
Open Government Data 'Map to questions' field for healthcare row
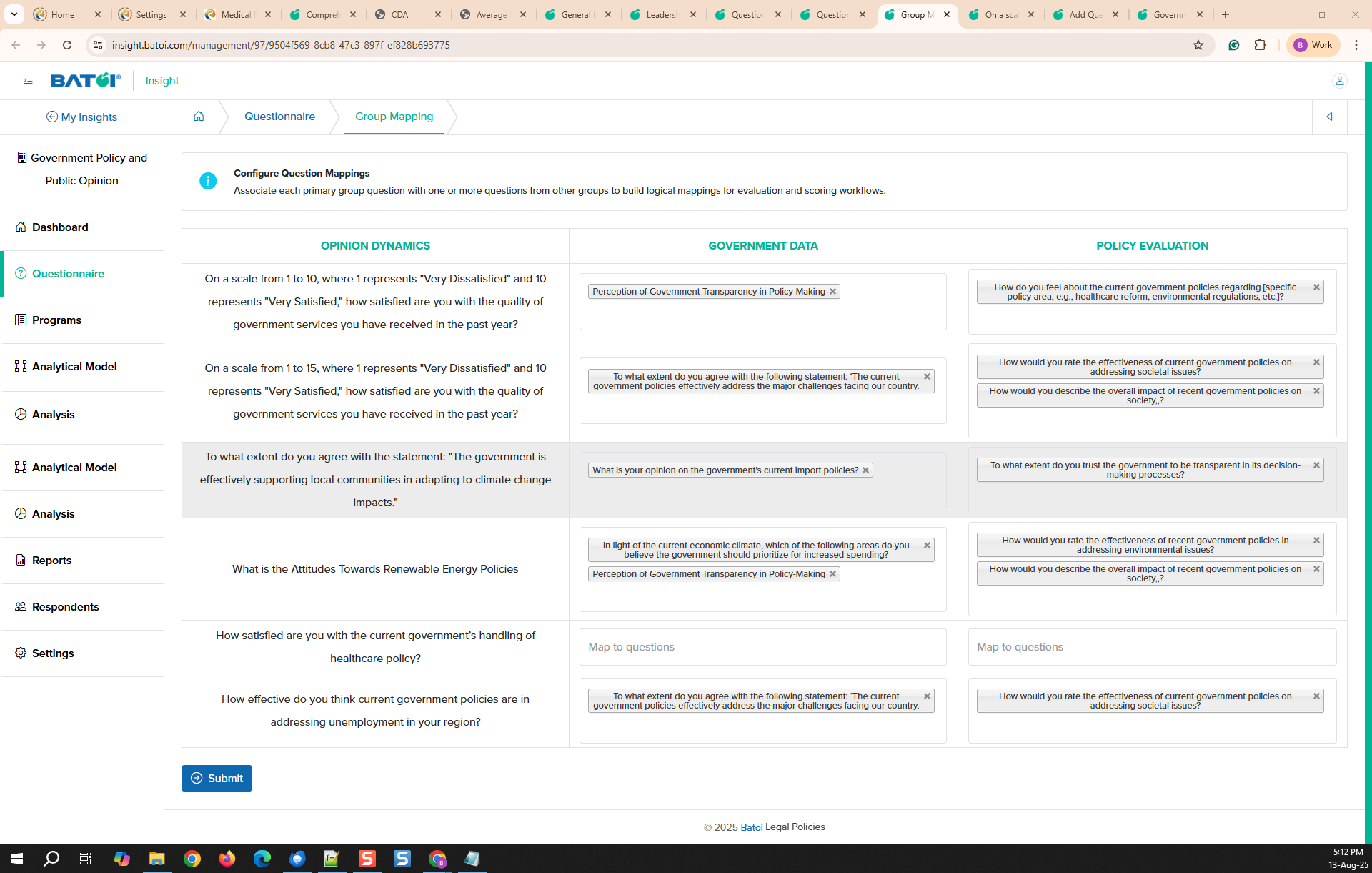[x=762, y=647]
